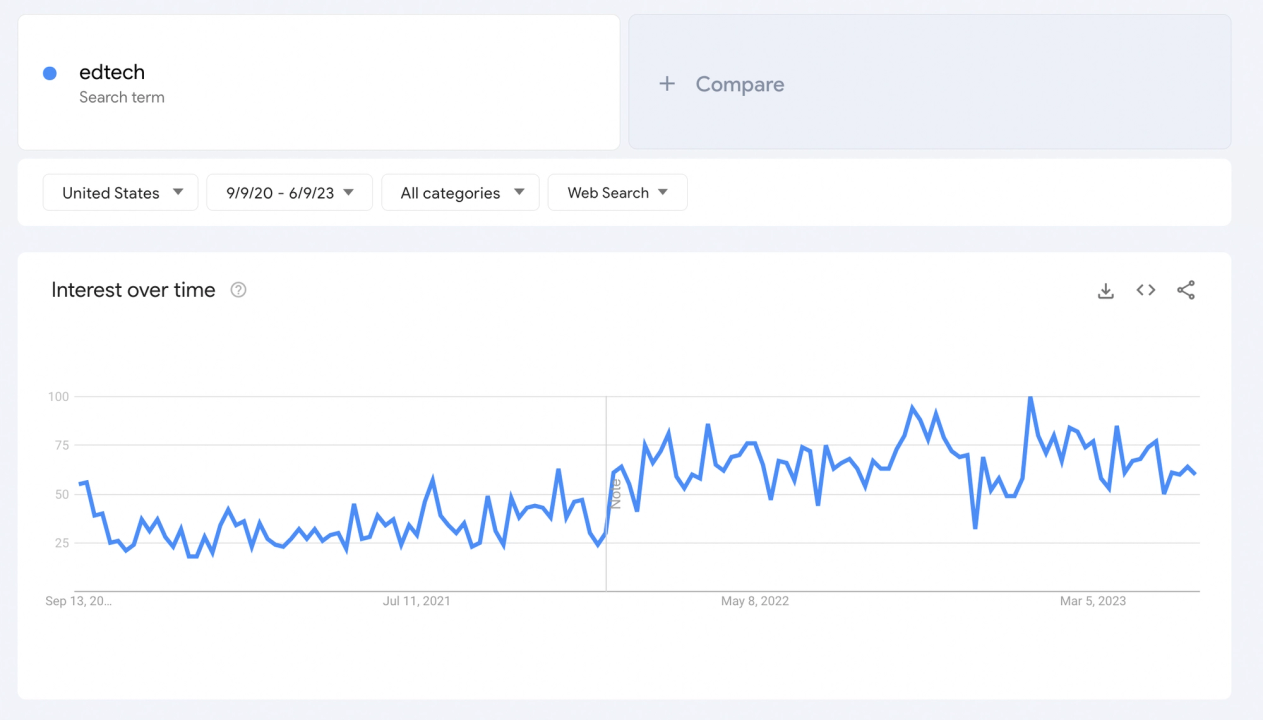Open the All categories dropdown
1263x720 pixels.
click(x=460, y=193)
